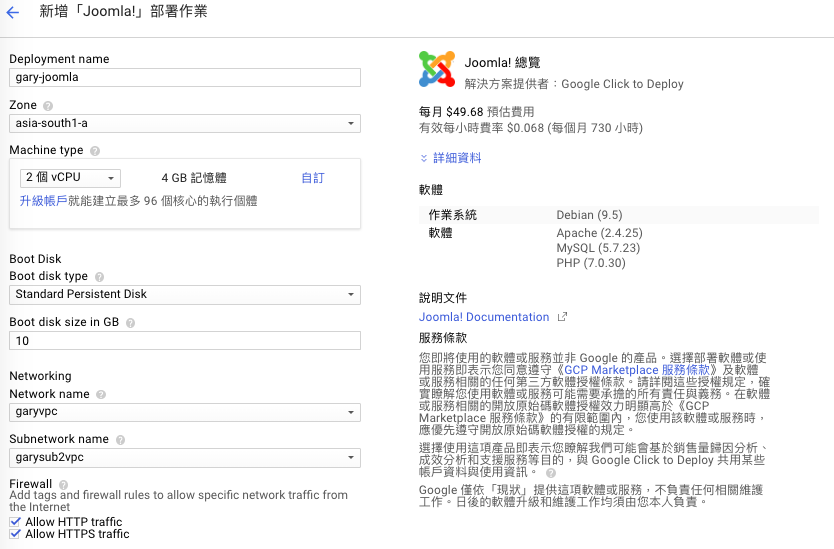Click the Networking section heading
Screen dimensions: 834x549
coord(40,376)
